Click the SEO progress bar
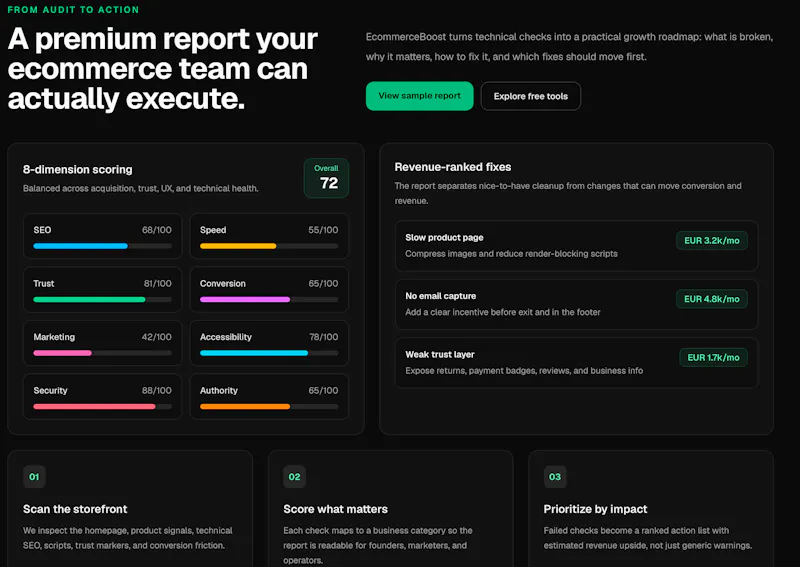 point(103,246)
